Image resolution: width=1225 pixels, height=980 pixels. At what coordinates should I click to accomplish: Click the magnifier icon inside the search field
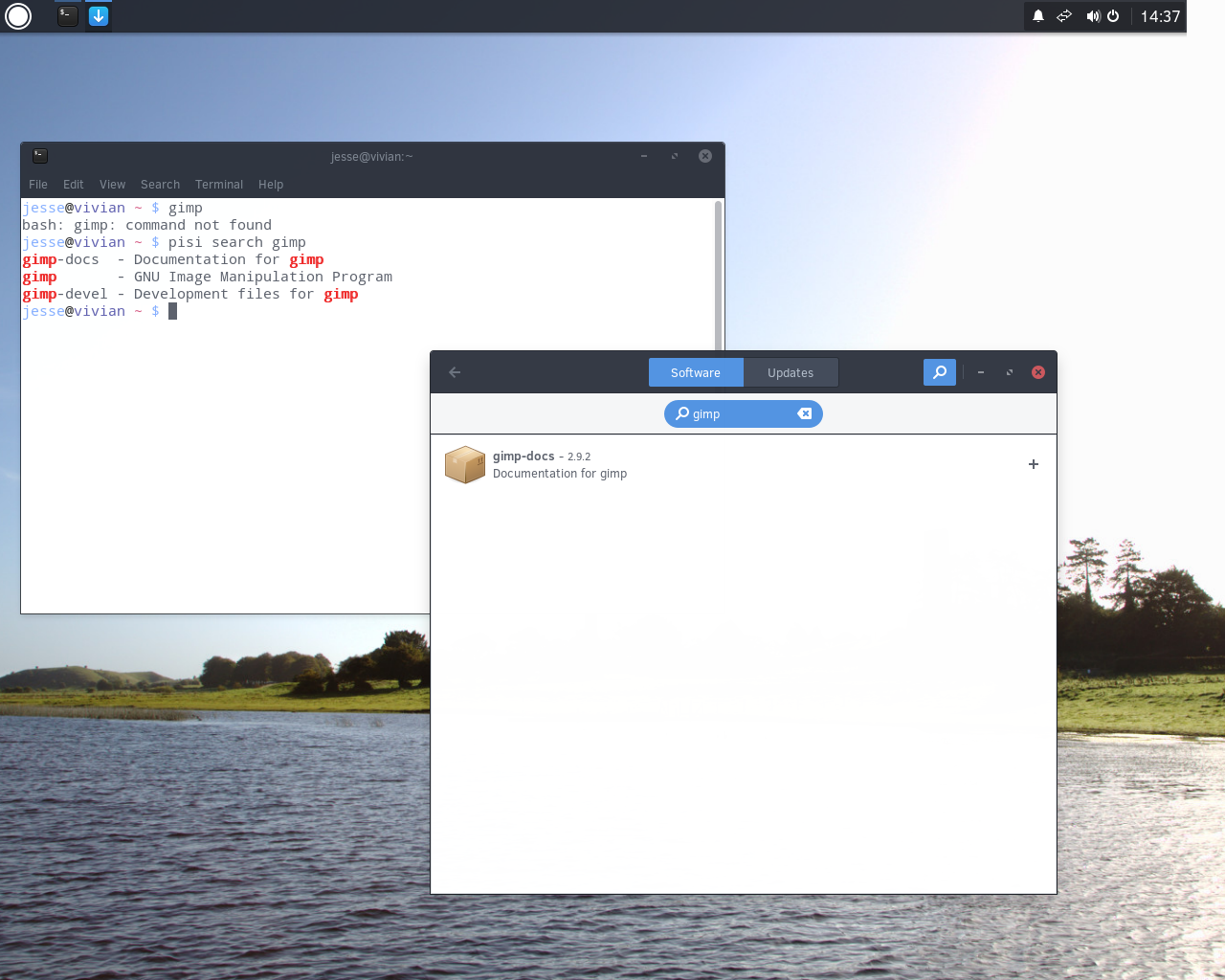click(x=682, y=413)
